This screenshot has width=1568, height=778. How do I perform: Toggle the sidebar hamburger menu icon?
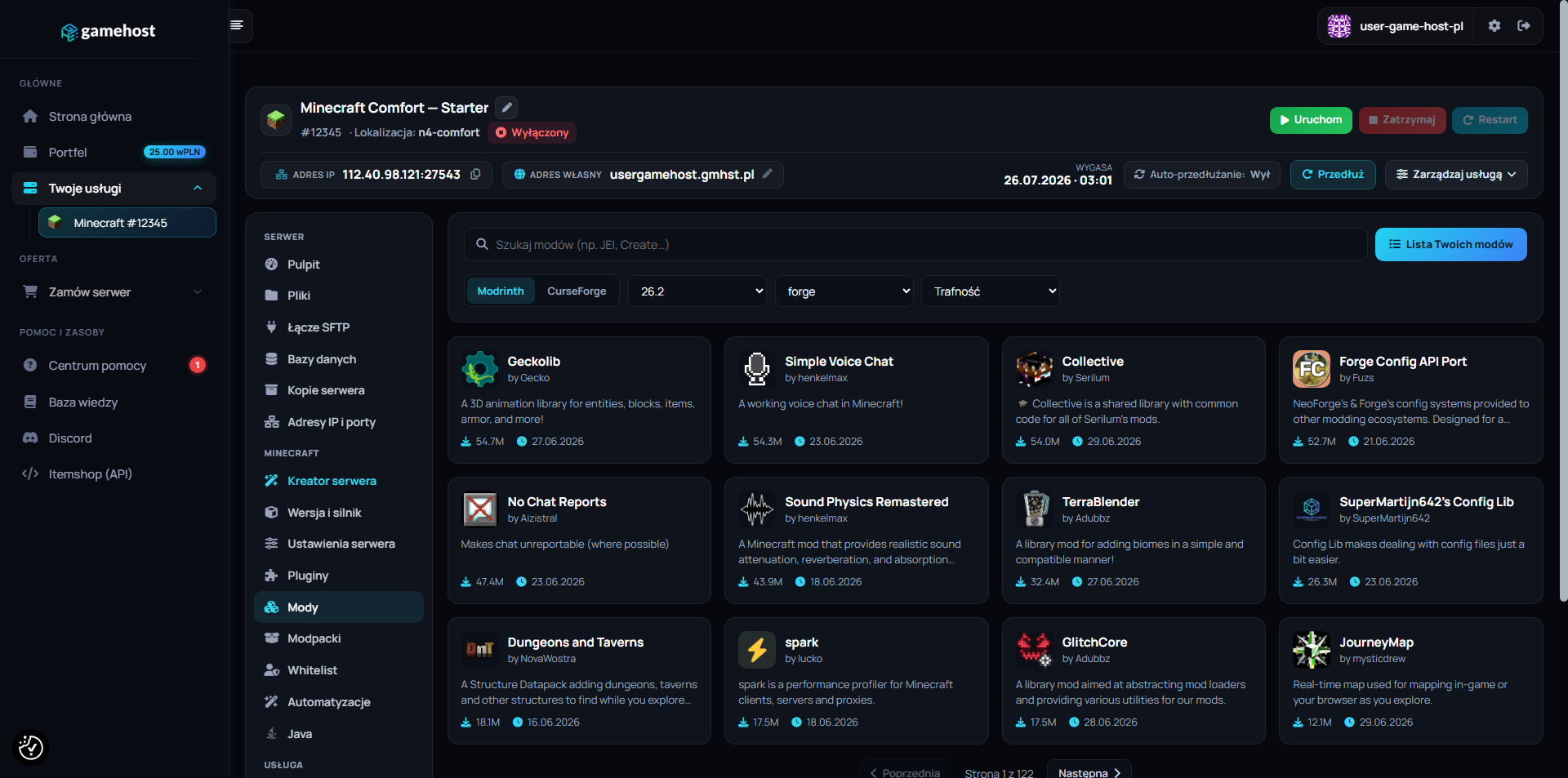point(237,25)
